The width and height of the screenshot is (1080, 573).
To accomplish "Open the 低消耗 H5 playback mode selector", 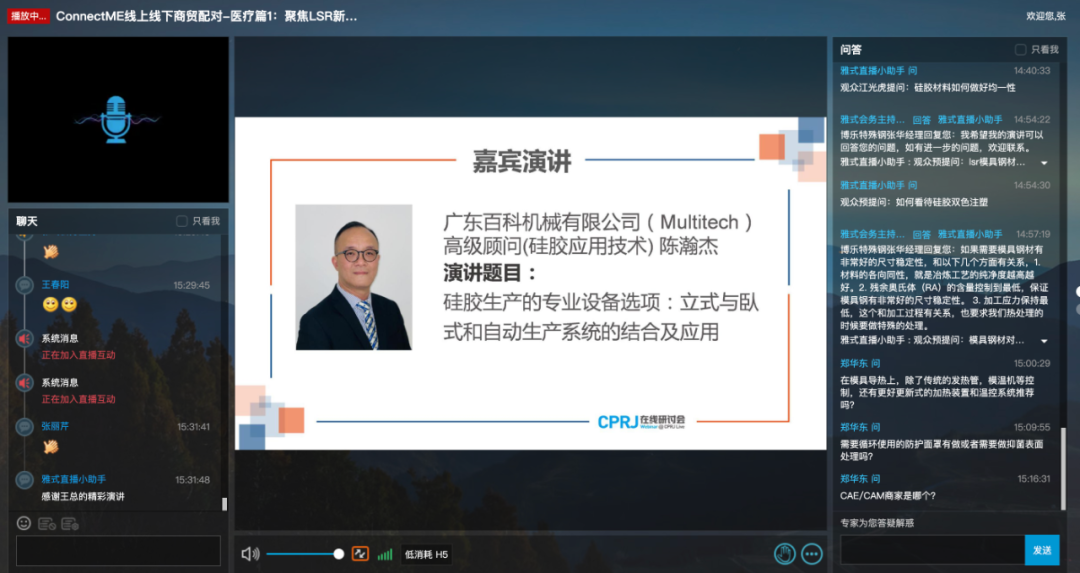I will tap(426, 554).
